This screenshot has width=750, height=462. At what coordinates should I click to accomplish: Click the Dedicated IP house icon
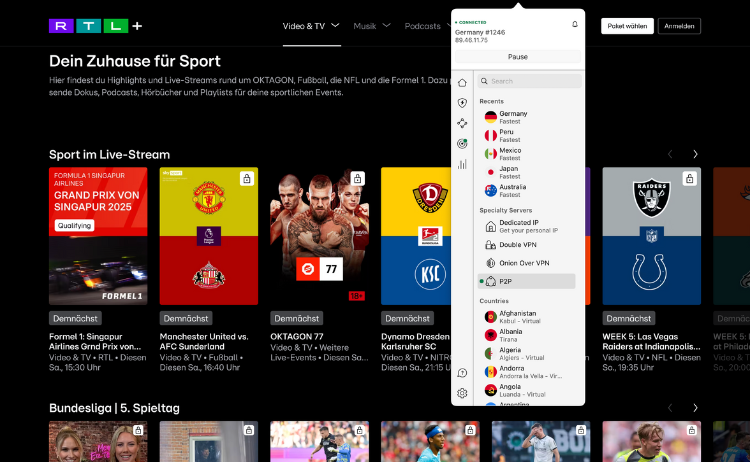click(490, 226)
